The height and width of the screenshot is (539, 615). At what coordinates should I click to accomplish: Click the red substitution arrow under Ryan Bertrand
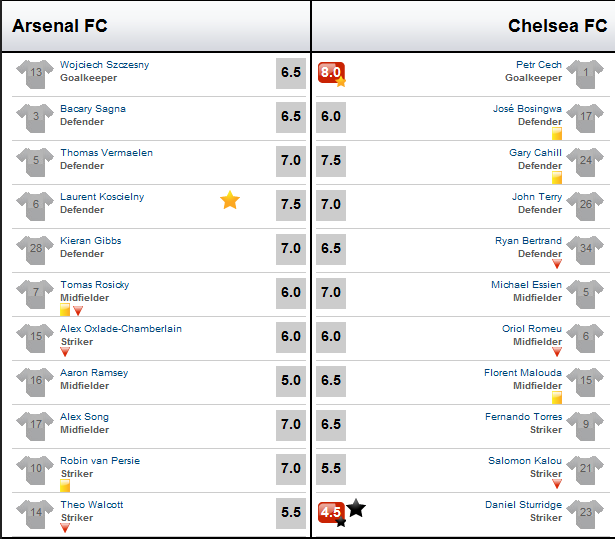coord(557,264)
